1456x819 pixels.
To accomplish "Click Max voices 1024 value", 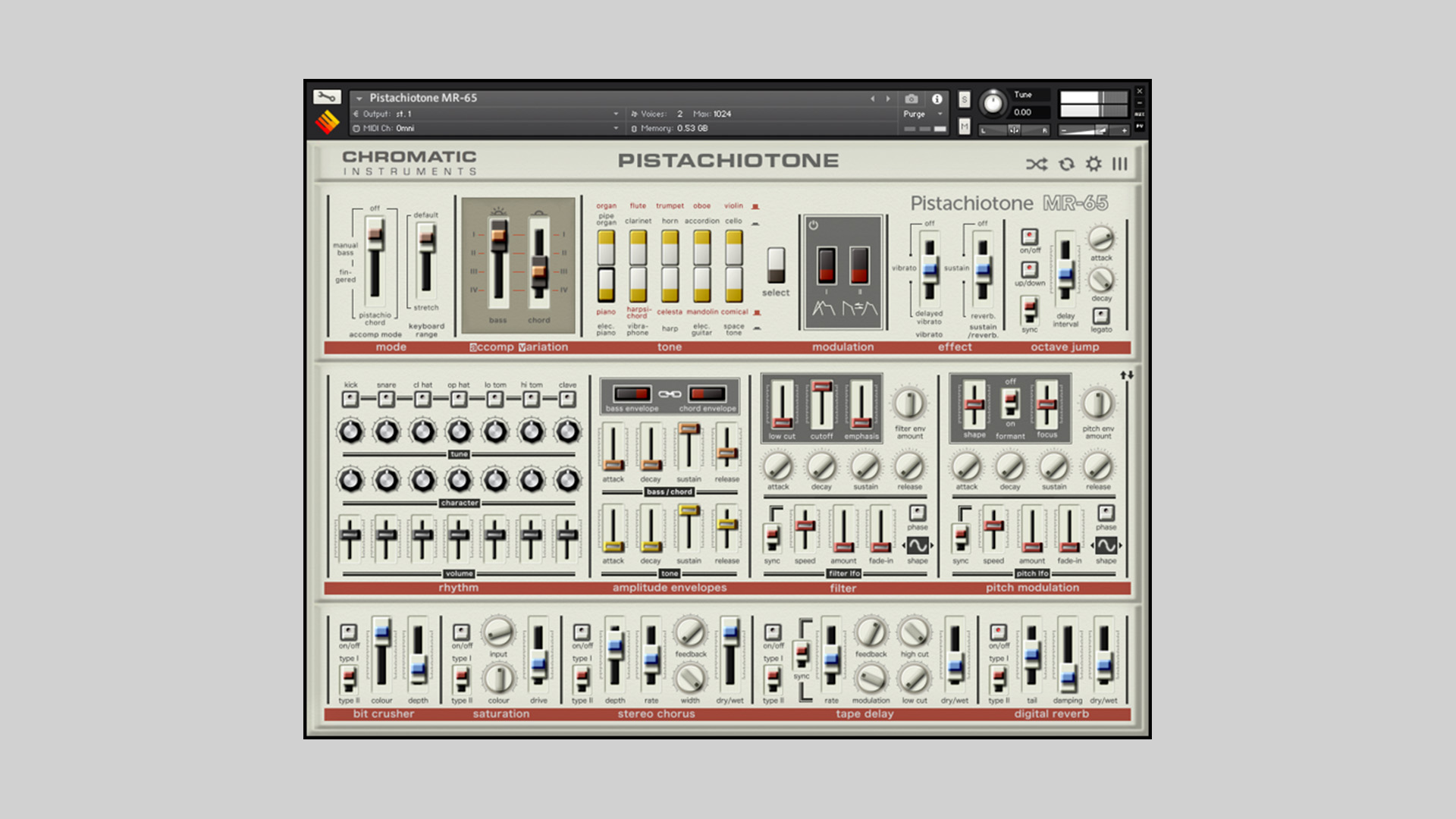I will [x=722, y=114].
